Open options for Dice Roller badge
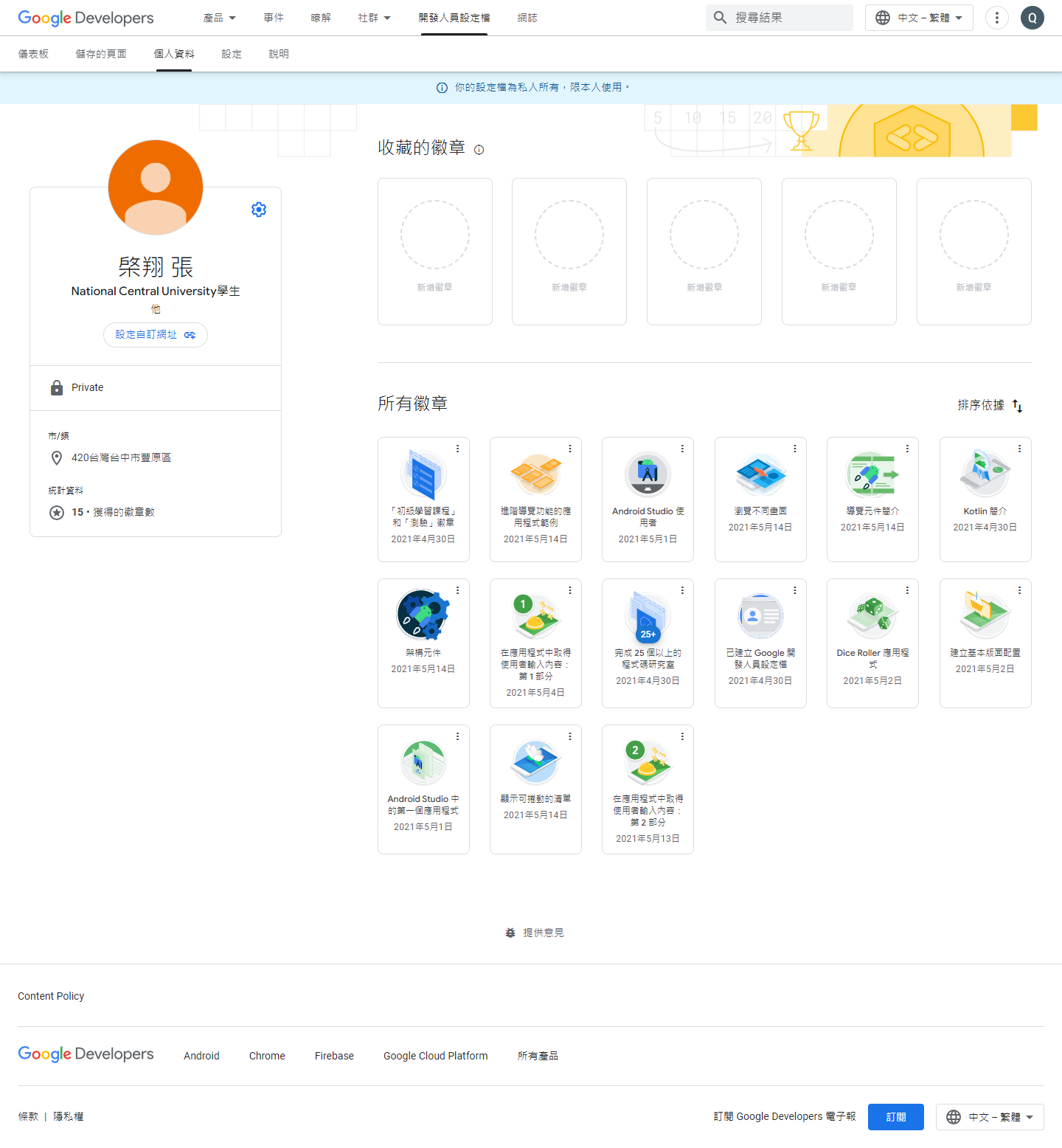This screenshot has height=1148, width=1062. click(907, 590)
